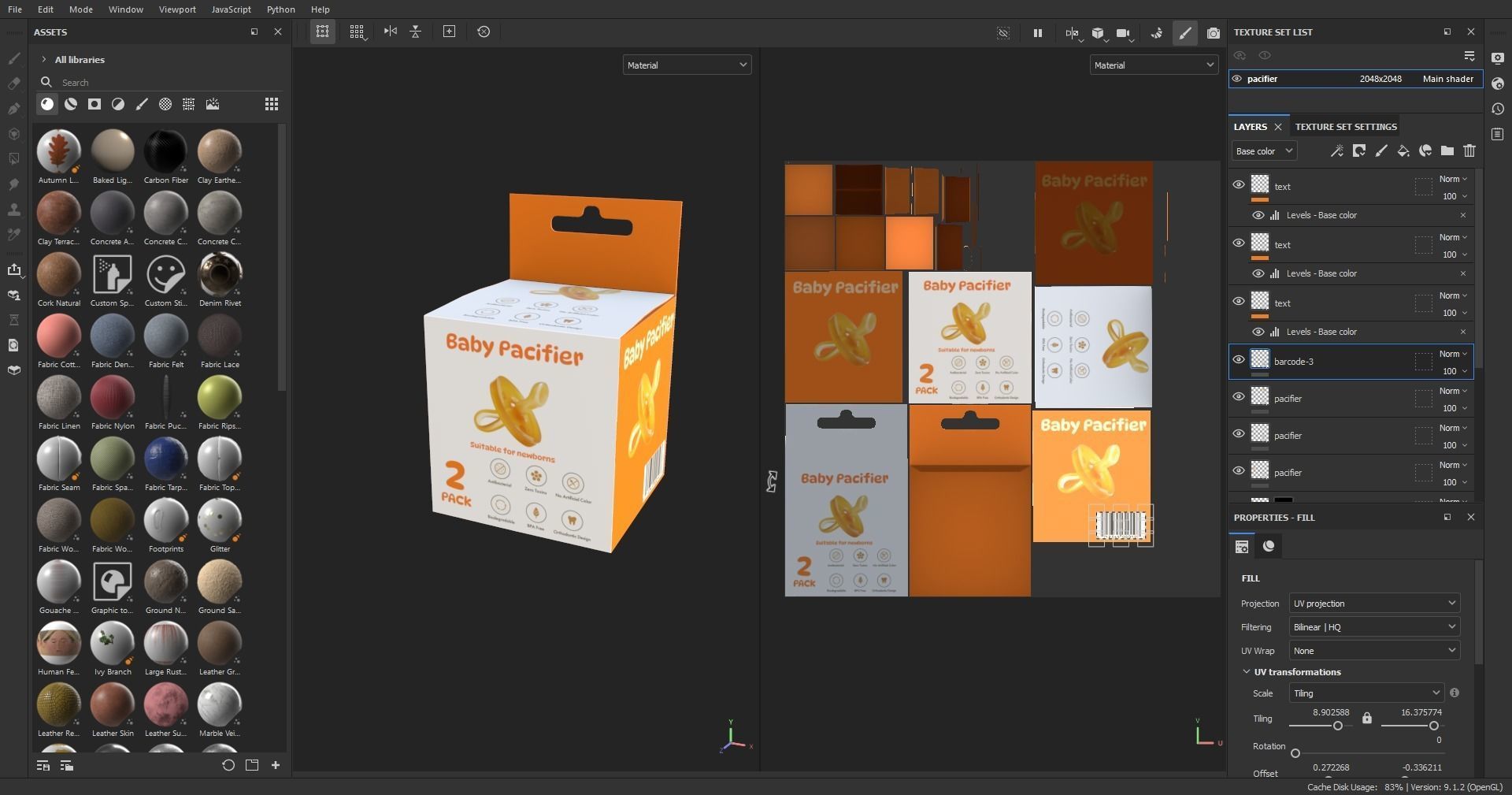Toggle visibility of the pacifier texture set
The width and height of the screenshot is (1512, 795).
tap(1237, 79)
